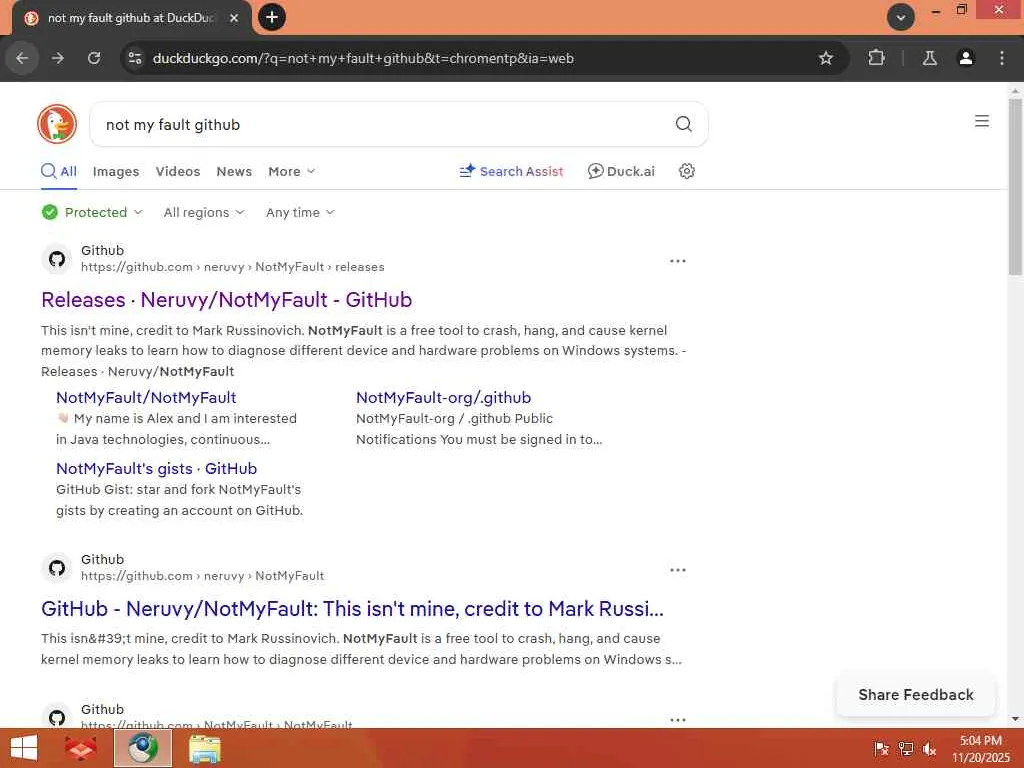The width and height of the screenshot is (1024, 768).
Task: Open a new browser tab
Action: click(272, 17)
